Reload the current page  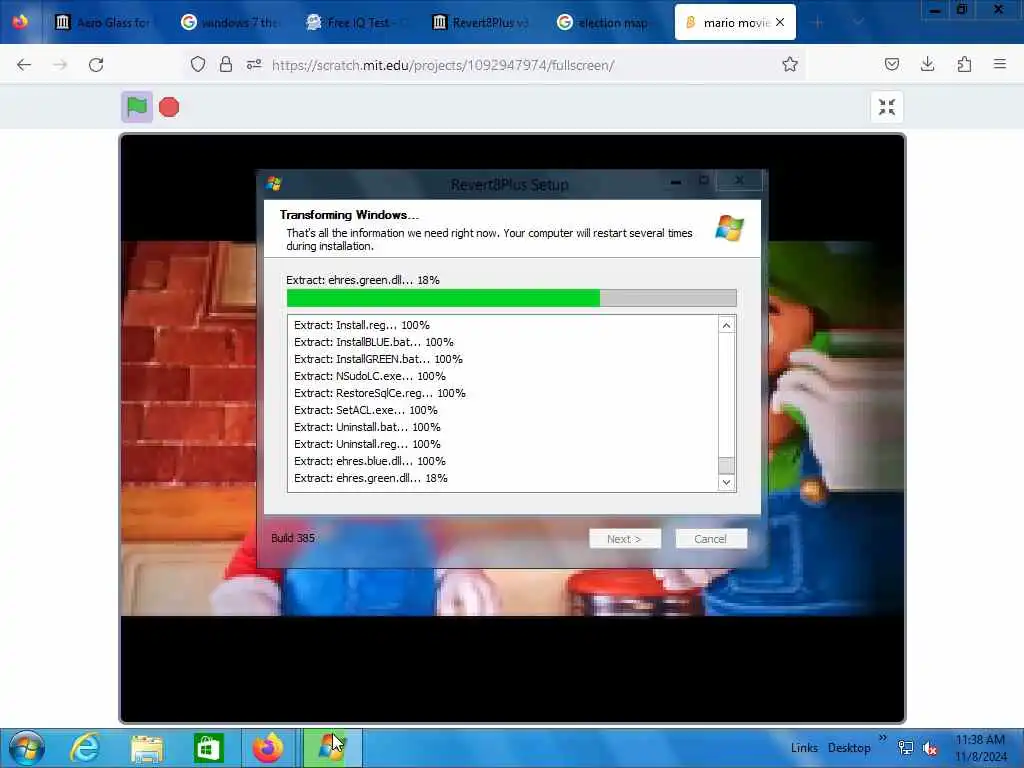coord(96,65)
